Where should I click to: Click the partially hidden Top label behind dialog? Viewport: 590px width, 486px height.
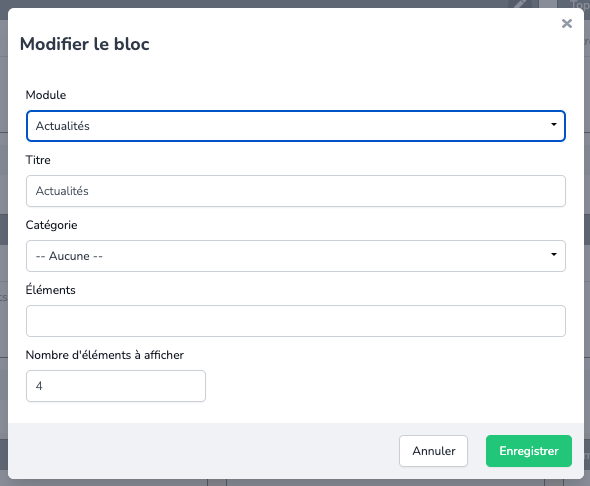click(x=579, y=5)
